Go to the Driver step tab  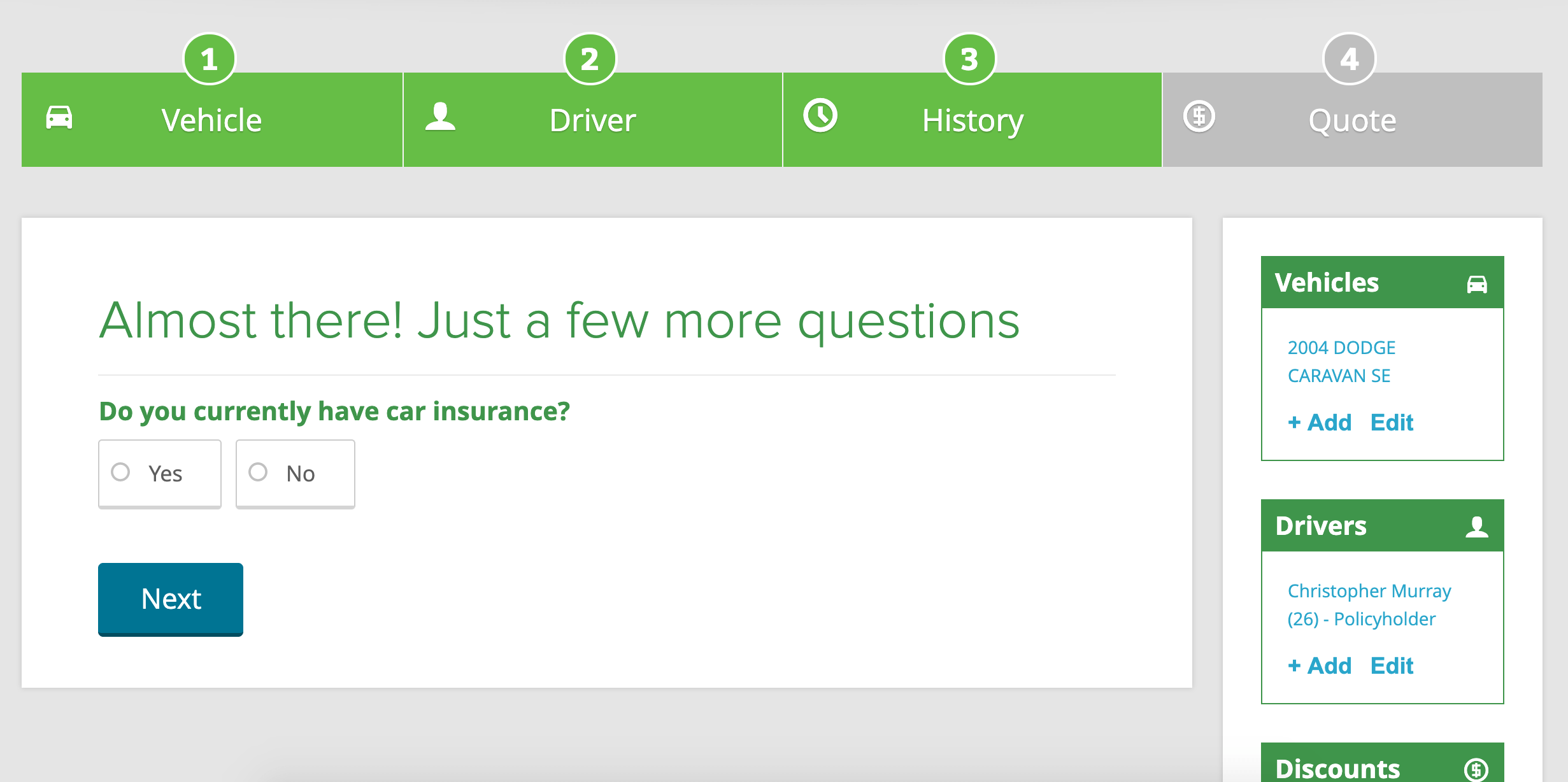593,120
